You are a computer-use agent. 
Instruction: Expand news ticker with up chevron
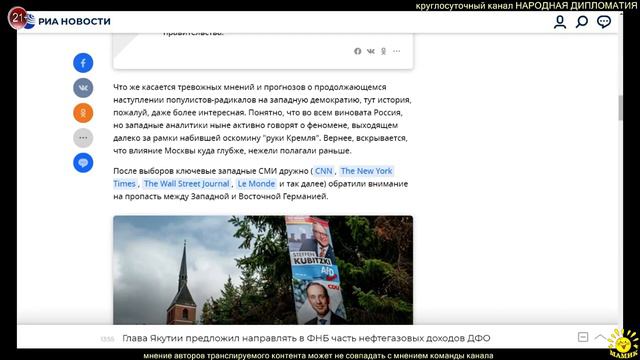pos(600,337)
